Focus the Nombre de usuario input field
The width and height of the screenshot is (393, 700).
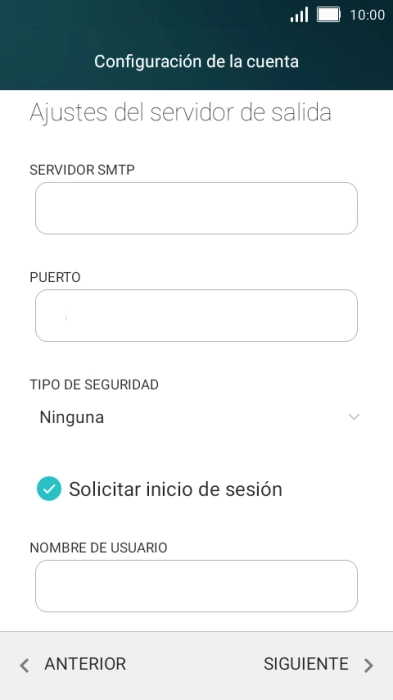click(x=196, y=586)
